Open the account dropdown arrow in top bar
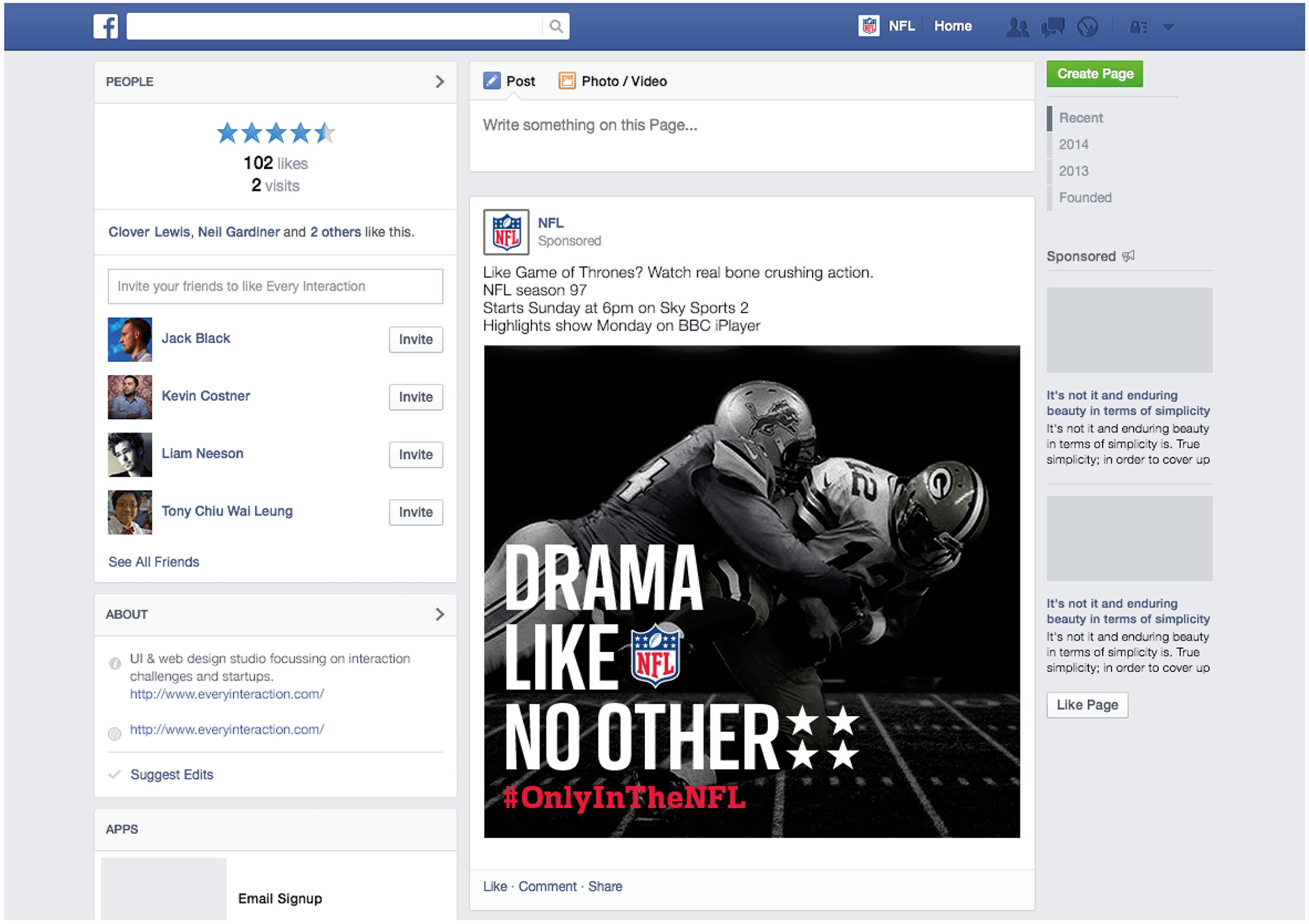 (1169, 27)
